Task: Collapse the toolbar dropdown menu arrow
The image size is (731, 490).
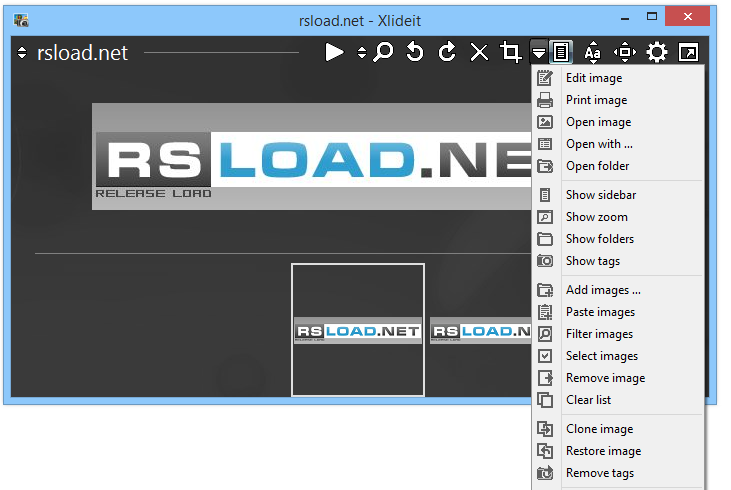Action: [538, 52]
